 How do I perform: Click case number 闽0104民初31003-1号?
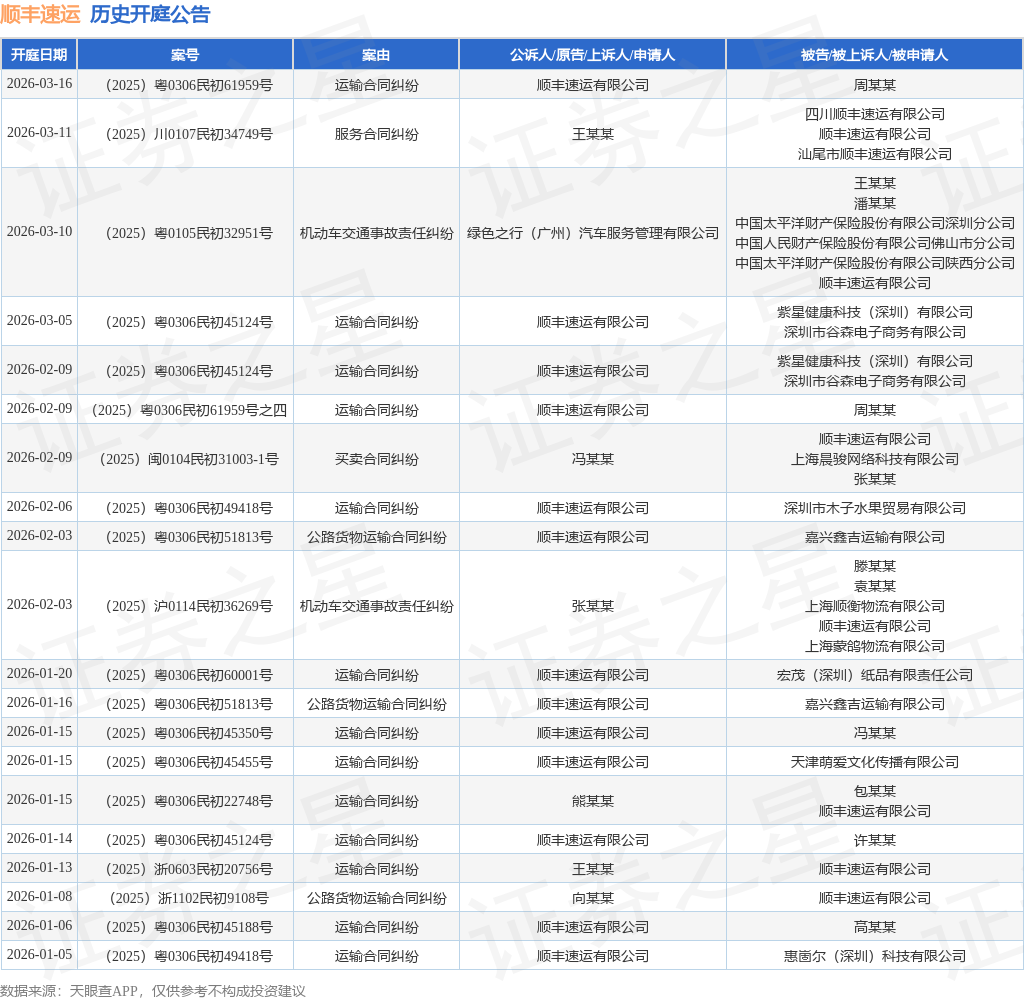coord(189,459)
